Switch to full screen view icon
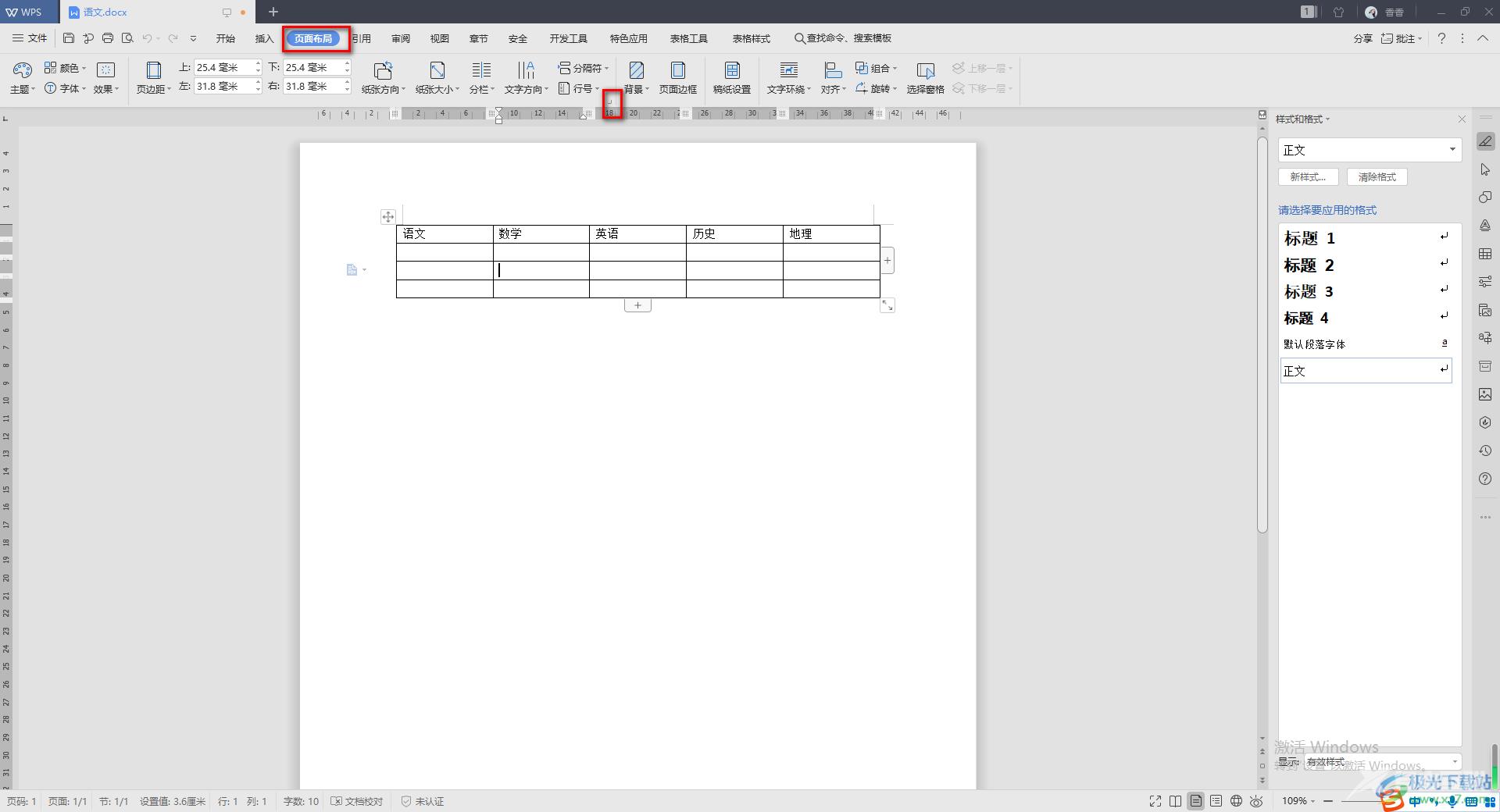Screen dimensions: 1500x812 pos(1155,801)
